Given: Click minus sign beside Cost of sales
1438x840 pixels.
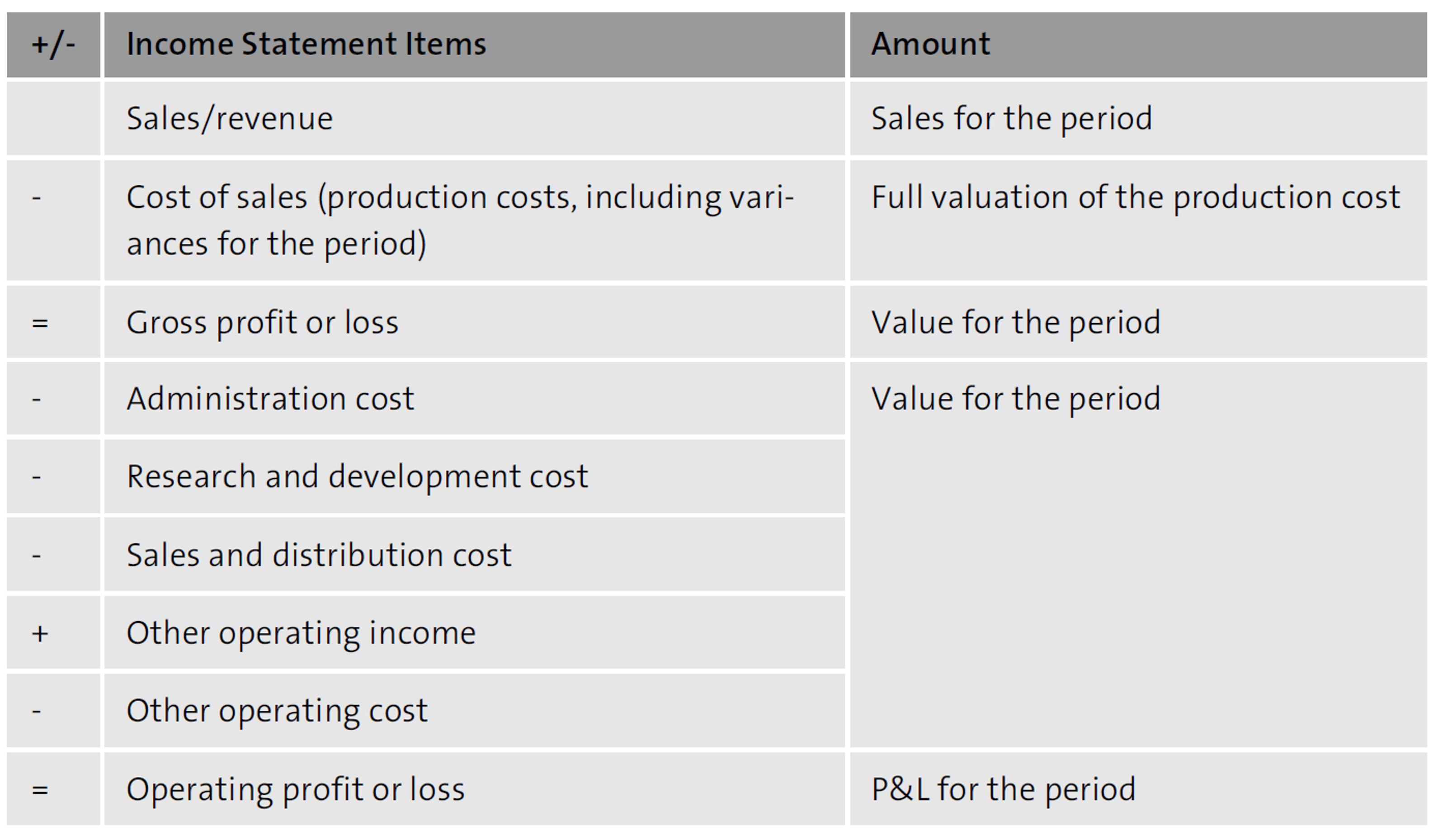Looking at the screenshot, I should (x=37, y=198).
